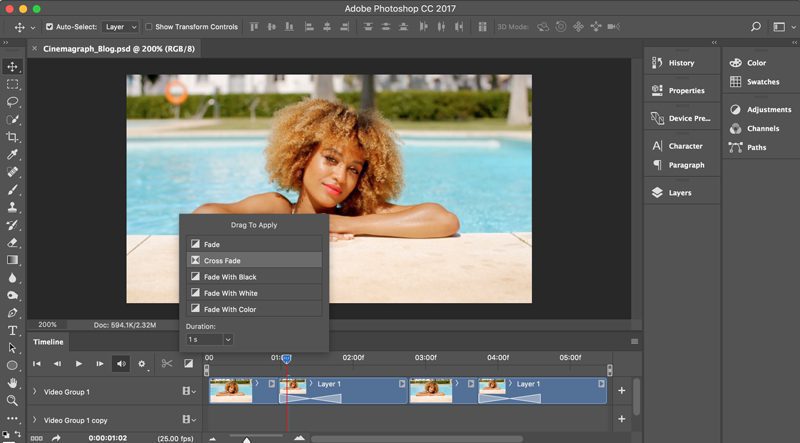Viewport: 800px width, 443px height.
Task: Click the blue timeline playhead marker
Action: (286, 359)
